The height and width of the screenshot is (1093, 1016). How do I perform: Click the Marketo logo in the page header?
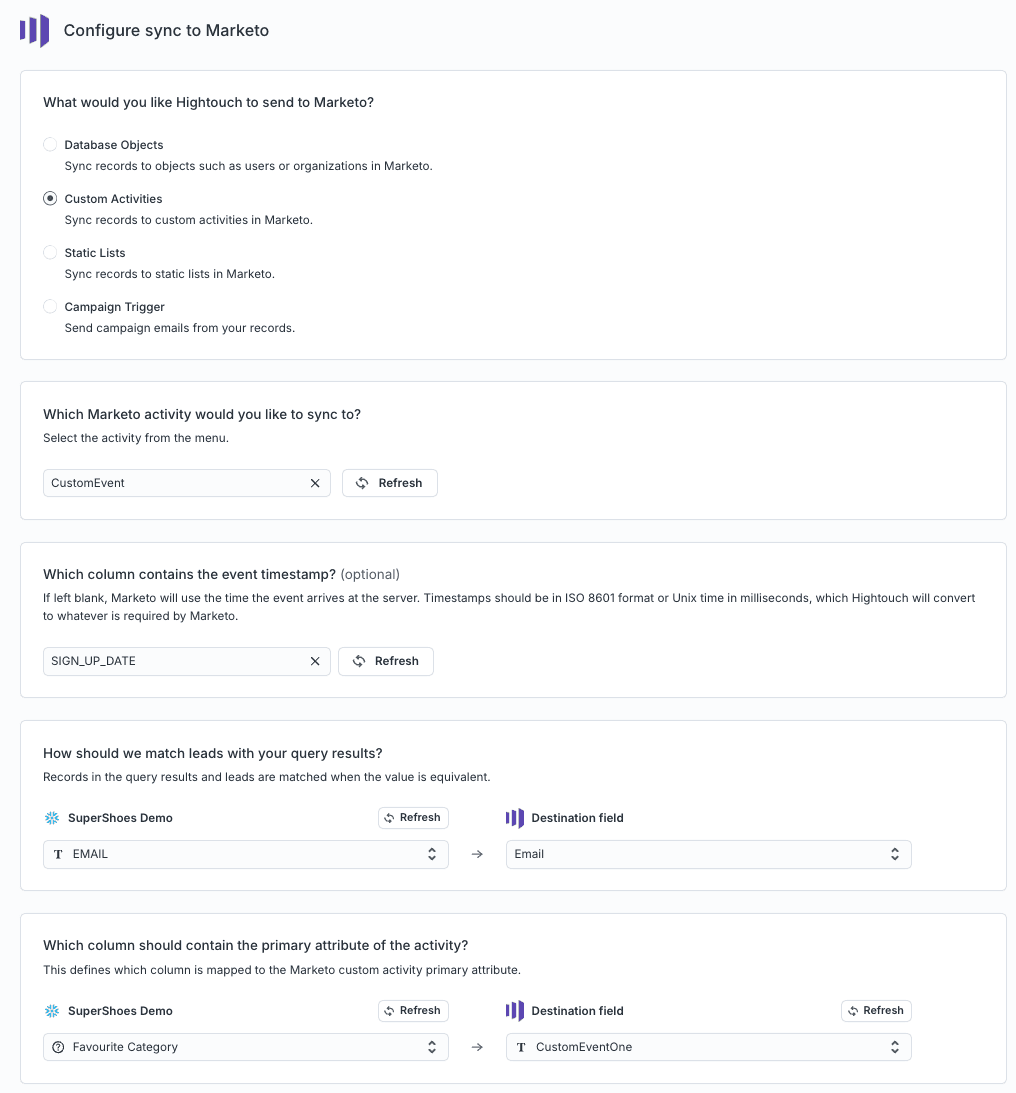34,30
